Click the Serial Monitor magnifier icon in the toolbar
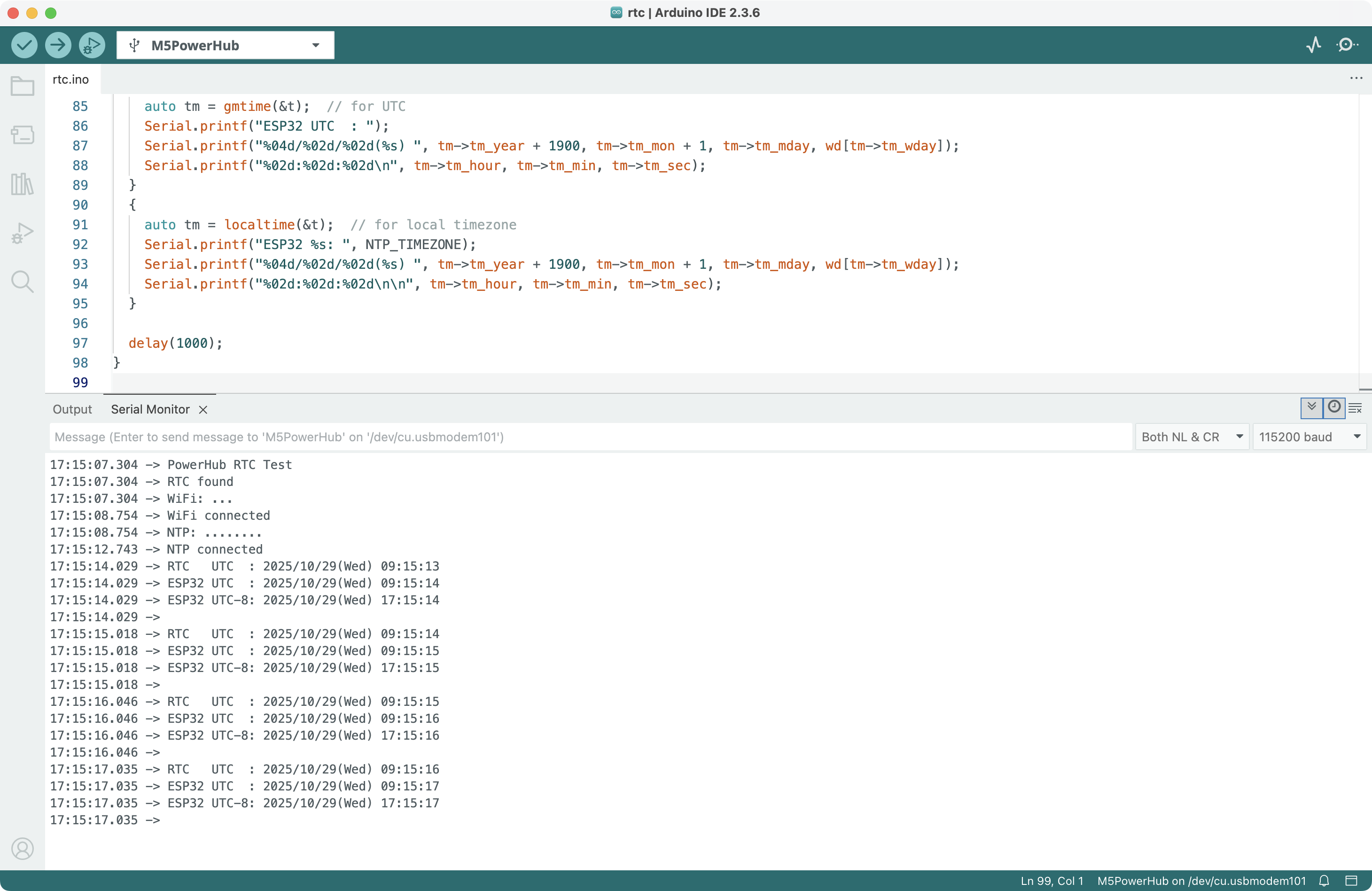This screenshot has height=891, width=1372. 1347,45
